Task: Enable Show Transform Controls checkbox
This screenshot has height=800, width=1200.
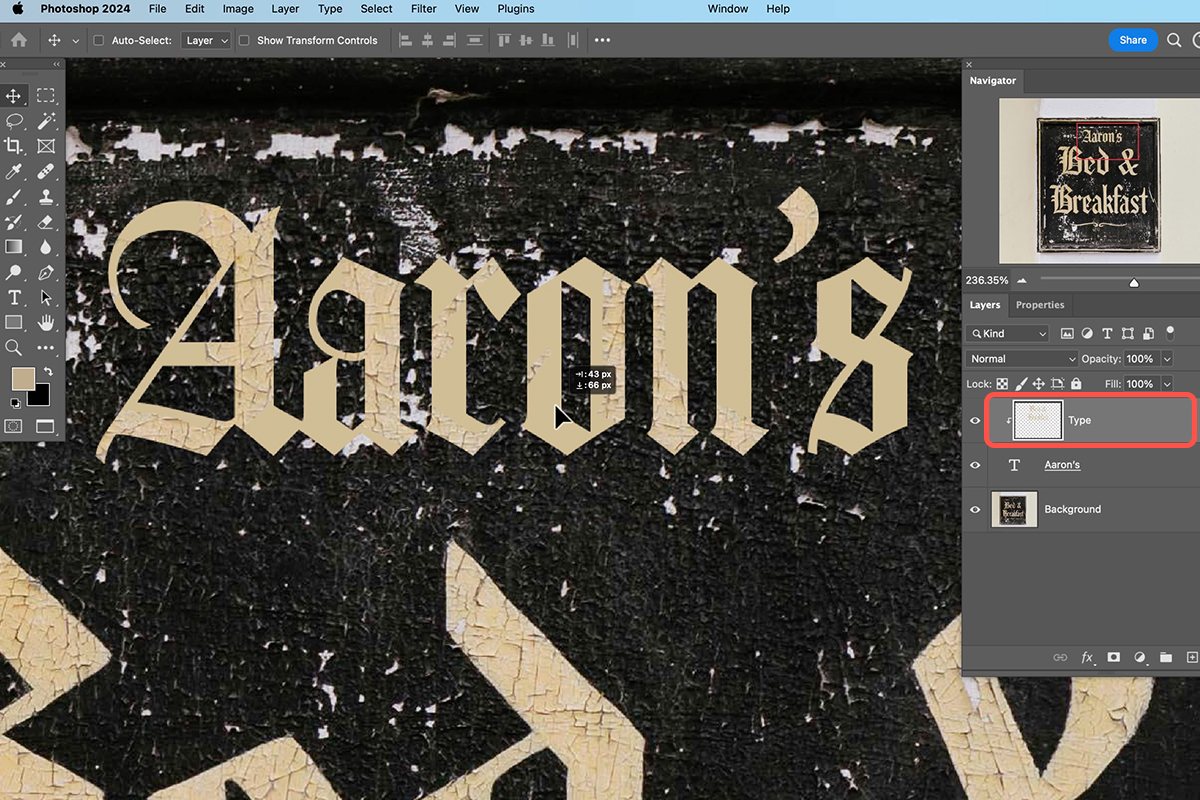Action: tap(243, 40)
